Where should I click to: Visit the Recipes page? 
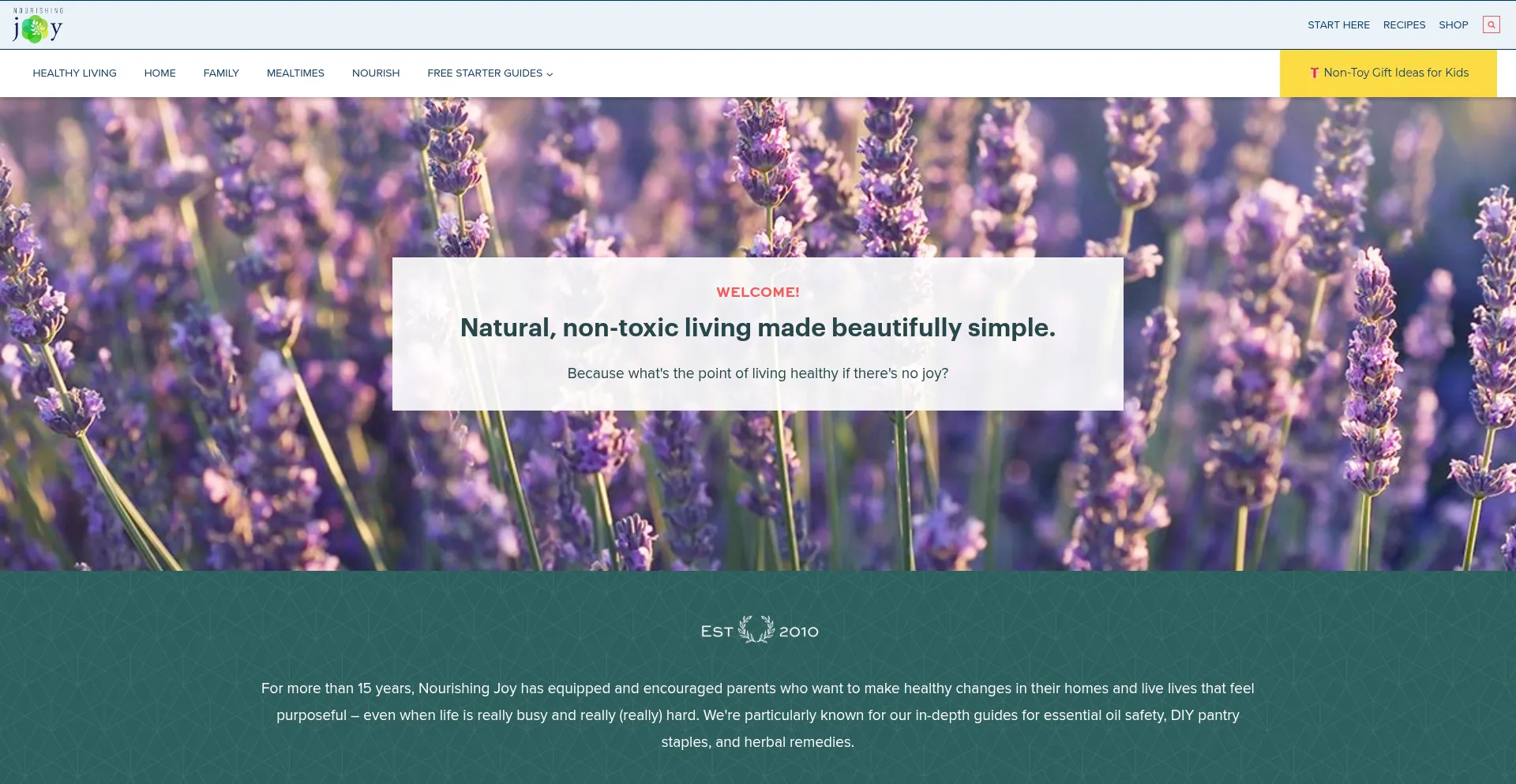1404,24
